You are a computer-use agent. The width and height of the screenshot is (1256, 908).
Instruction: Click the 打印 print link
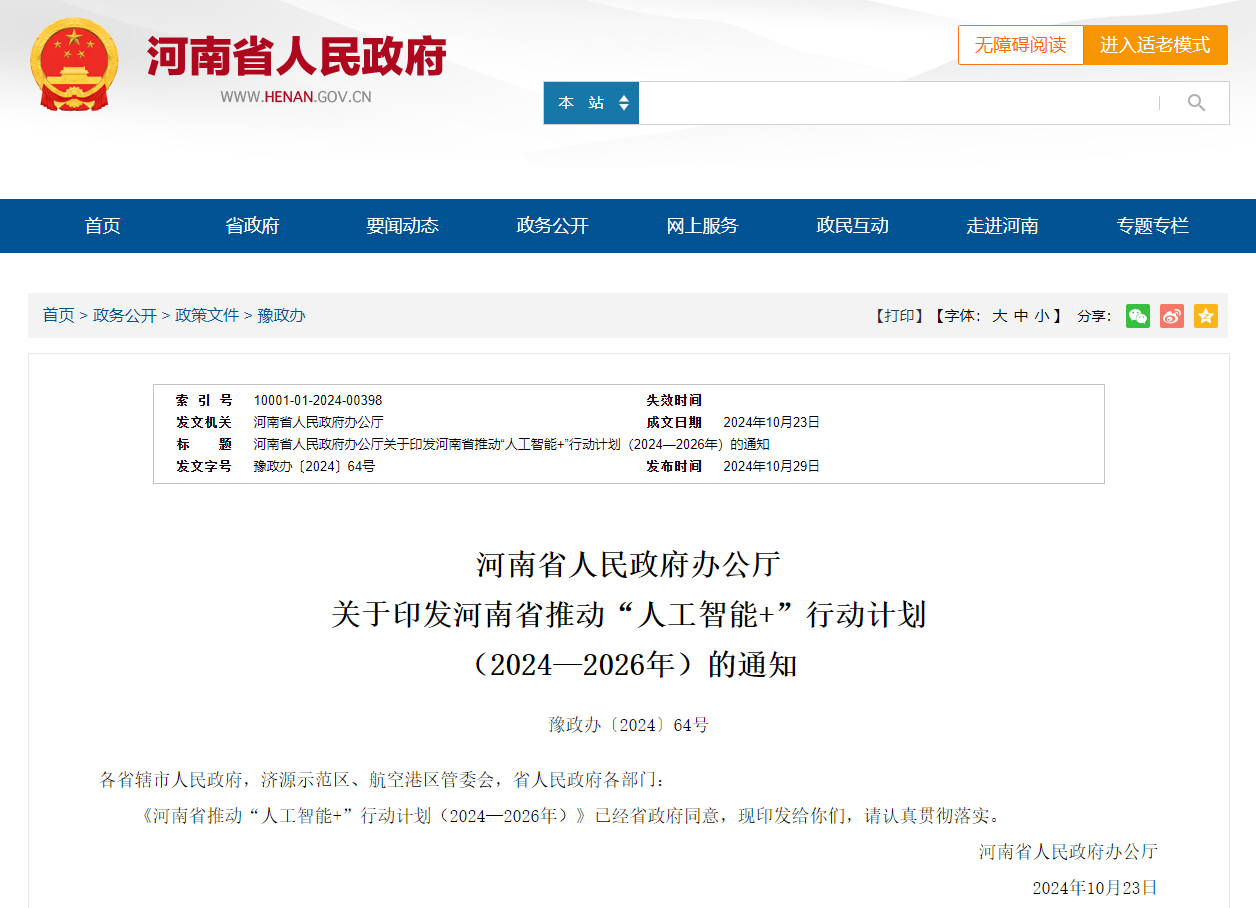coord(899,316)
